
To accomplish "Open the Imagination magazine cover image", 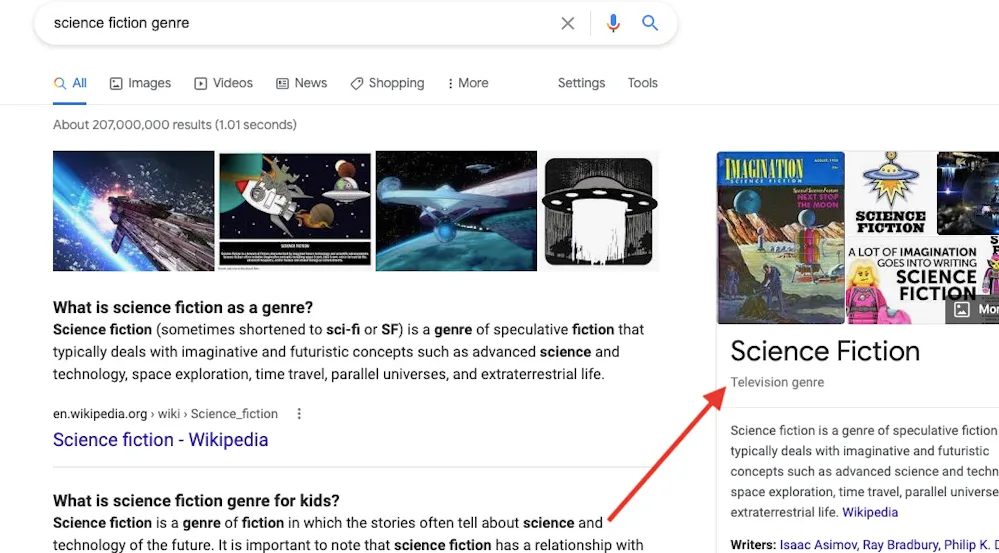I will [780, 238].
